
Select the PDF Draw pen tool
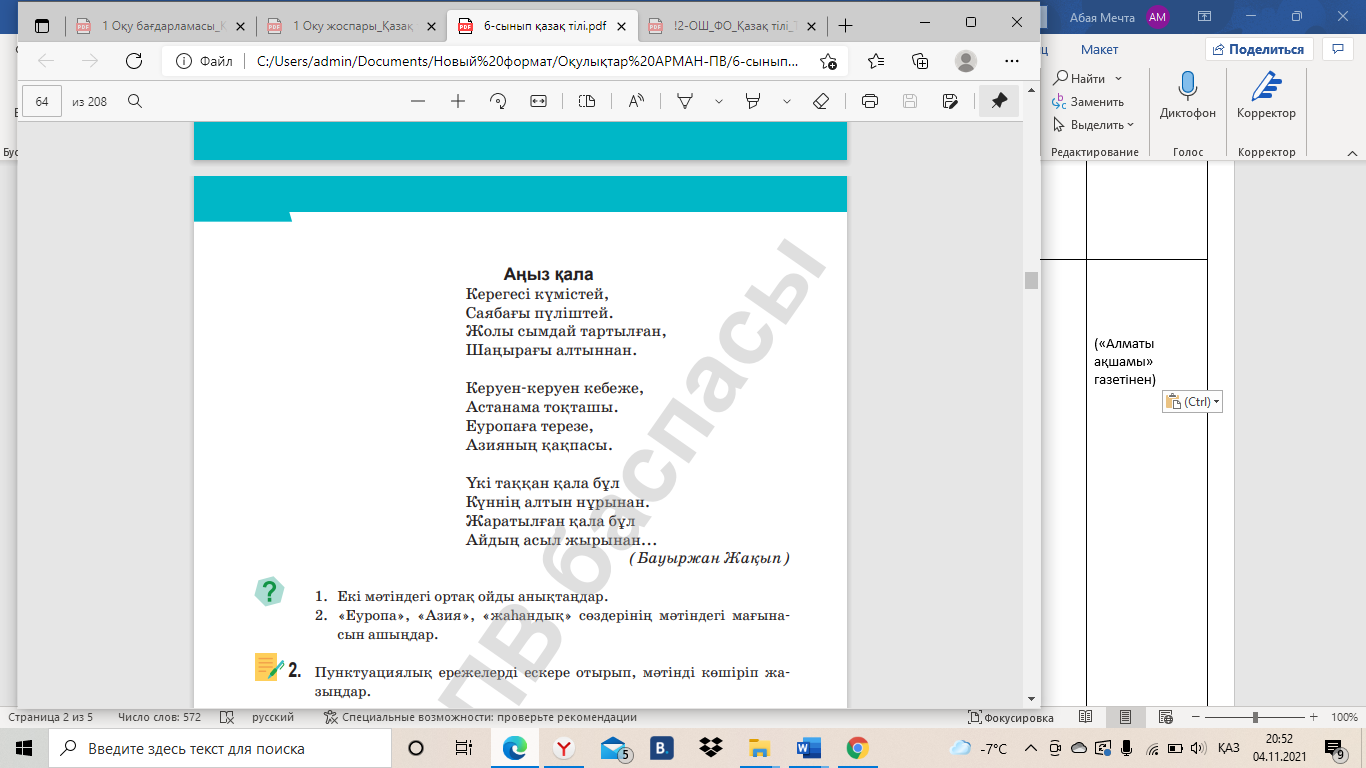685,101
